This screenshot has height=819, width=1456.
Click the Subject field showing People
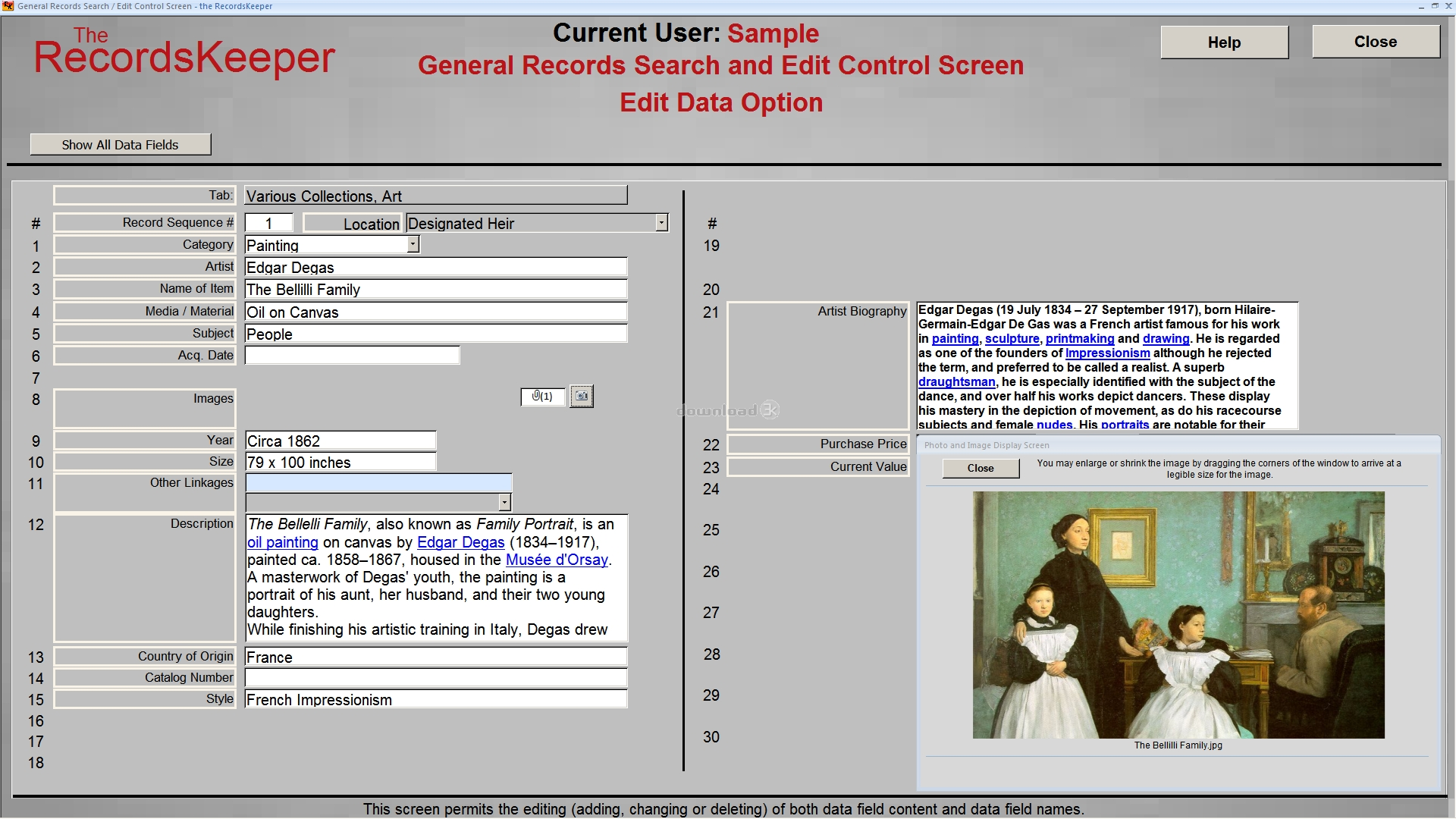[x=436, y=334]
